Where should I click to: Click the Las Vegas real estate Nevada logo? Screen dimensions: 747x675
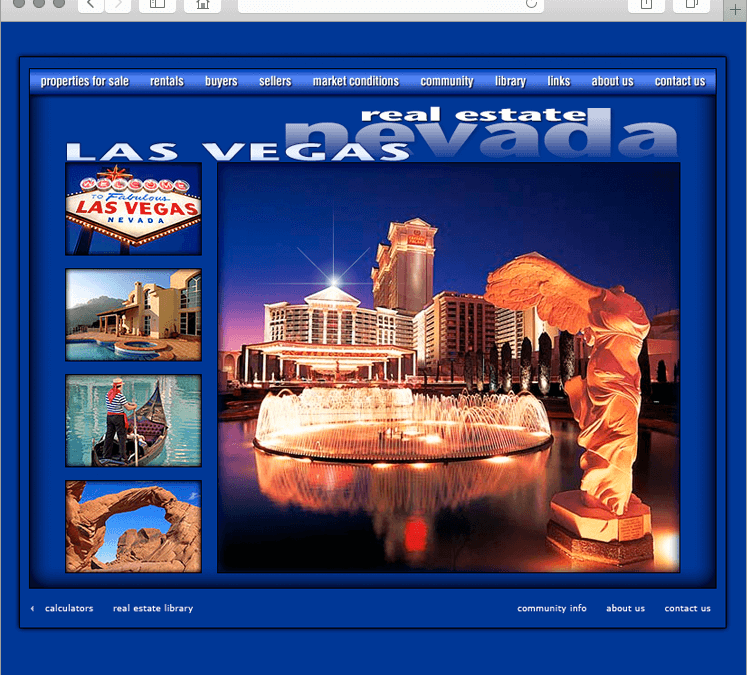372,134
